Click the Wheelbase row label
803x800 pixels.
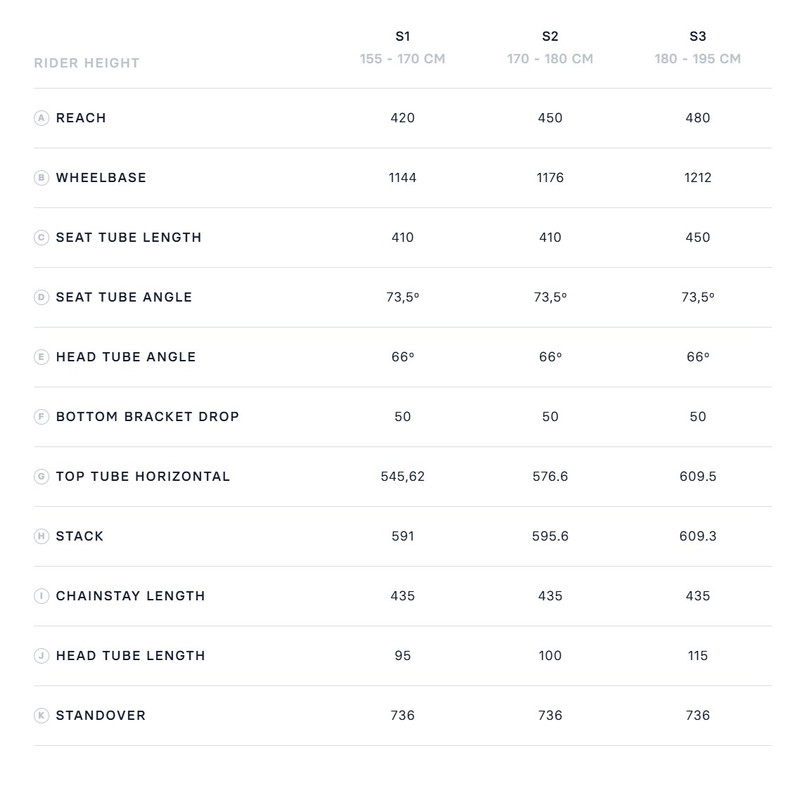pyautogui.click(x=101, y=178)
